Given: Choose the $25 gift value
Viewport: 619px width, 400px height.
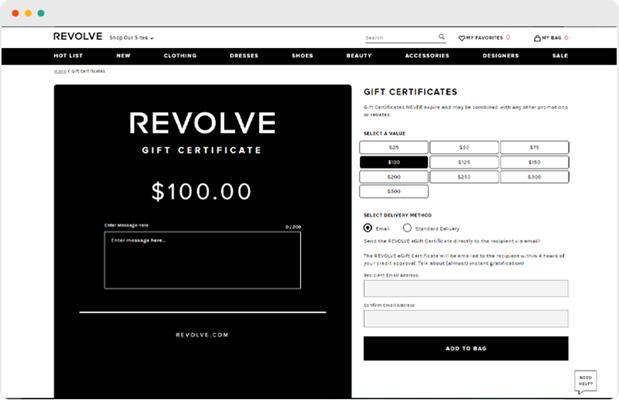Looking at the screenshot, I should click(x=394, y=147).
